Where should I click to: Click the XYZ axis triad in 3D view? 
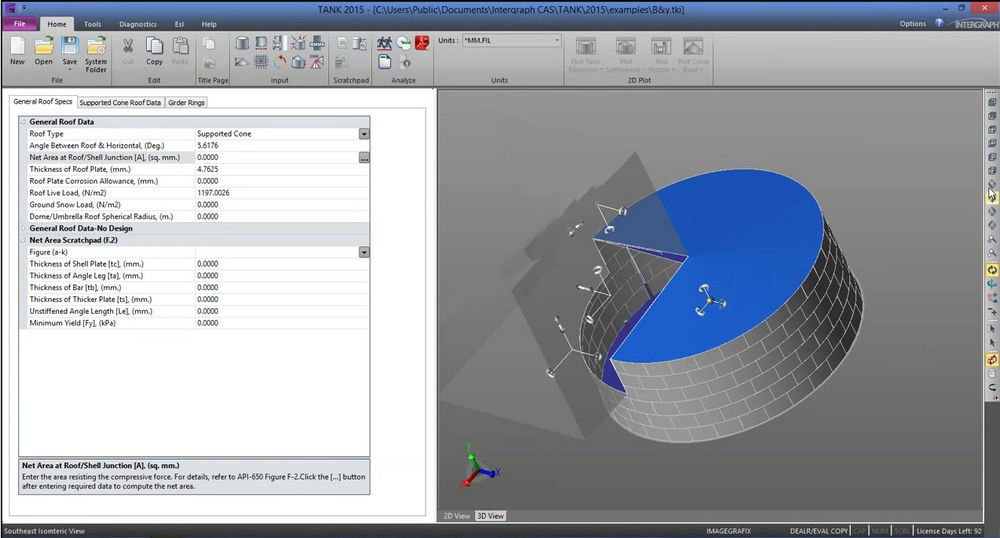click(x=478, y=467)
